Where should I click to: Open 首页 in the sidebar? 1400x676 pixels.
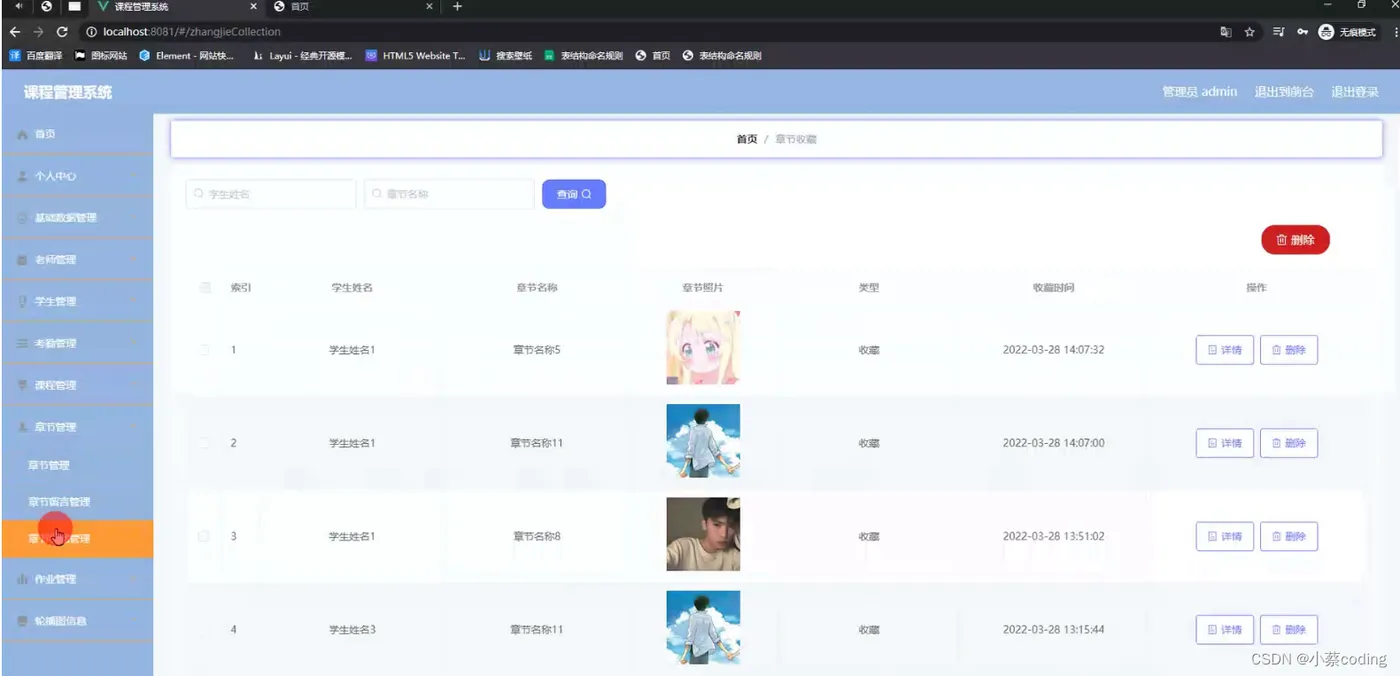pos(77,134)
